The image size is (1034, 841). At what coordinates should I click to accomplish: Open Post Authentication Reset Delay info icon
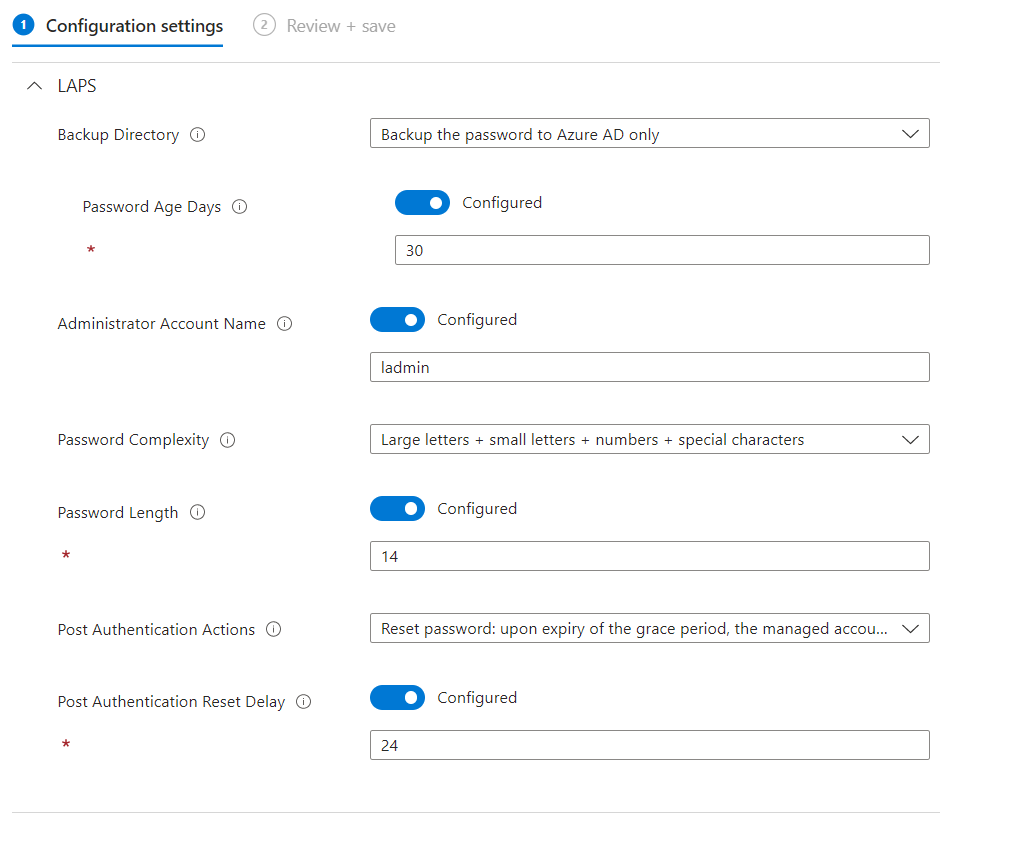tap(302, 701)
